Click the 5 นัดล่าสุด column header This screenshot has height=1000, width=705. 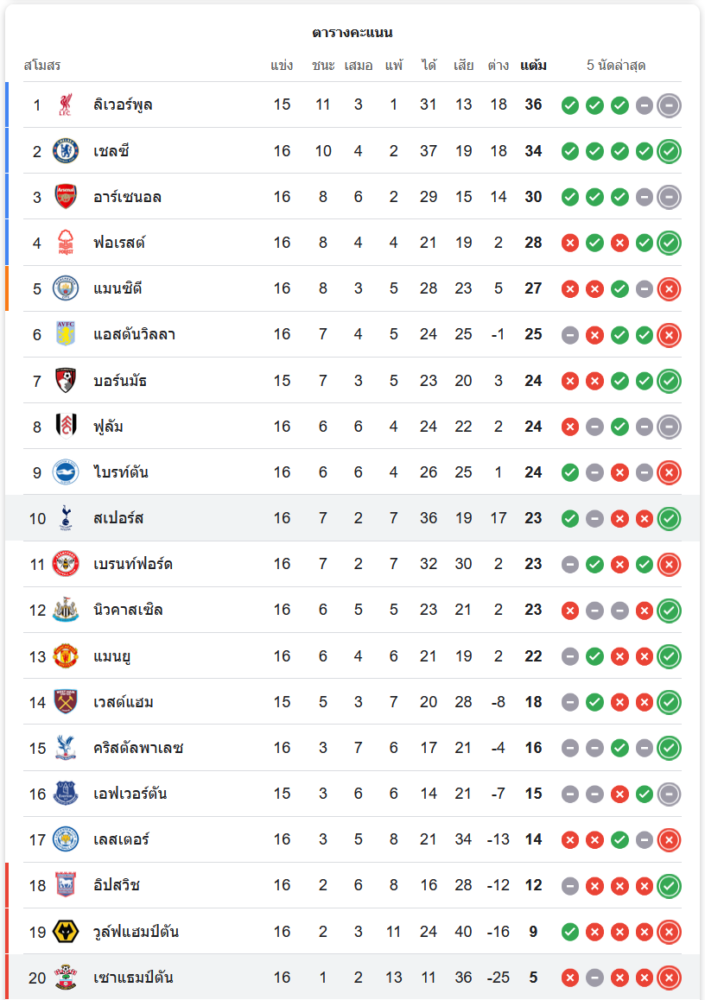click(616, 66)
